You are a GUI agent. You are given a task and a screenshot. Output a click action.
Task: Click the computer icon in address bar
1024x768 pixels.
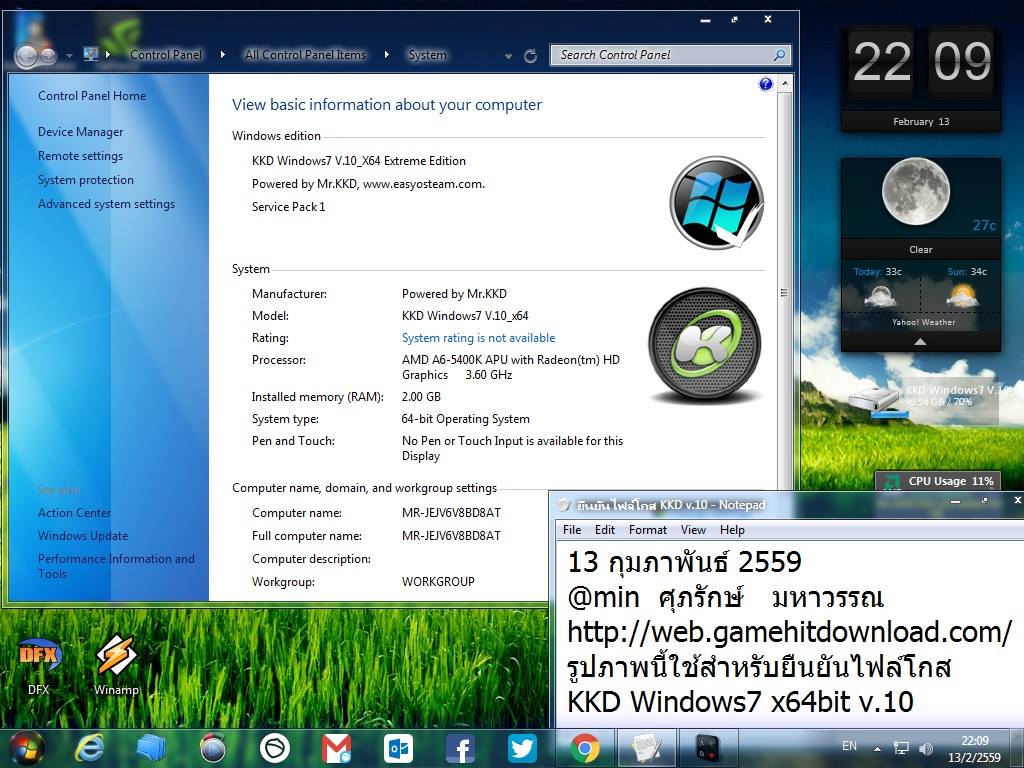[x=91, y=54]
